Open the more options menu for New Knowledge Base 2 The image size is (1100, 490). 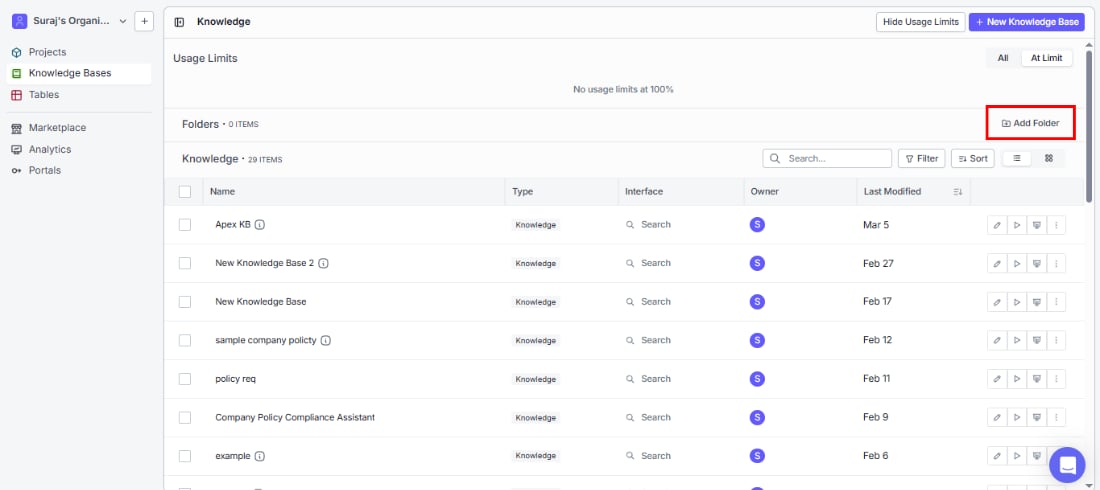pos(1056,263)
